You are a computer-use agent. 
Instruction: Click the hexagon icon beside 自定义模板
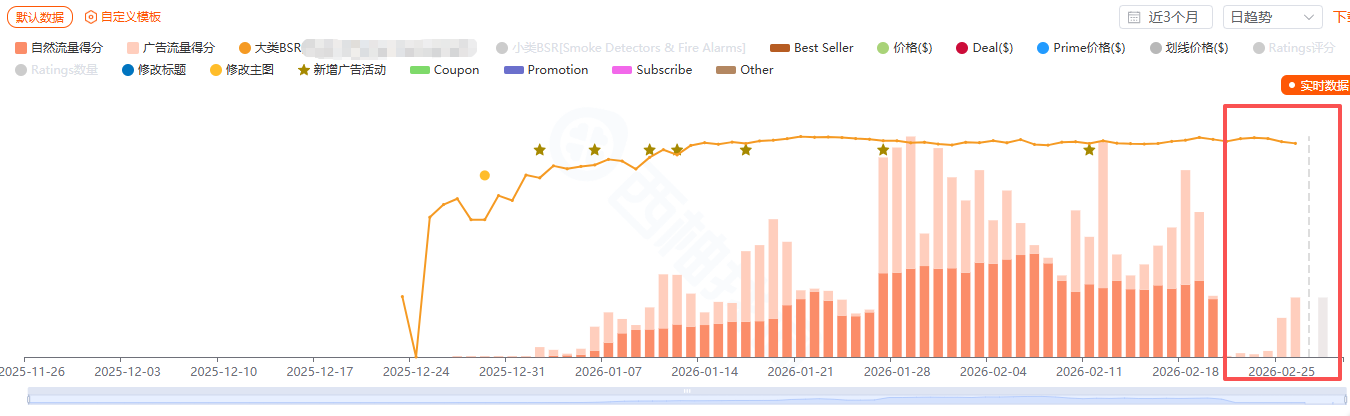click(x=91, y=17)
